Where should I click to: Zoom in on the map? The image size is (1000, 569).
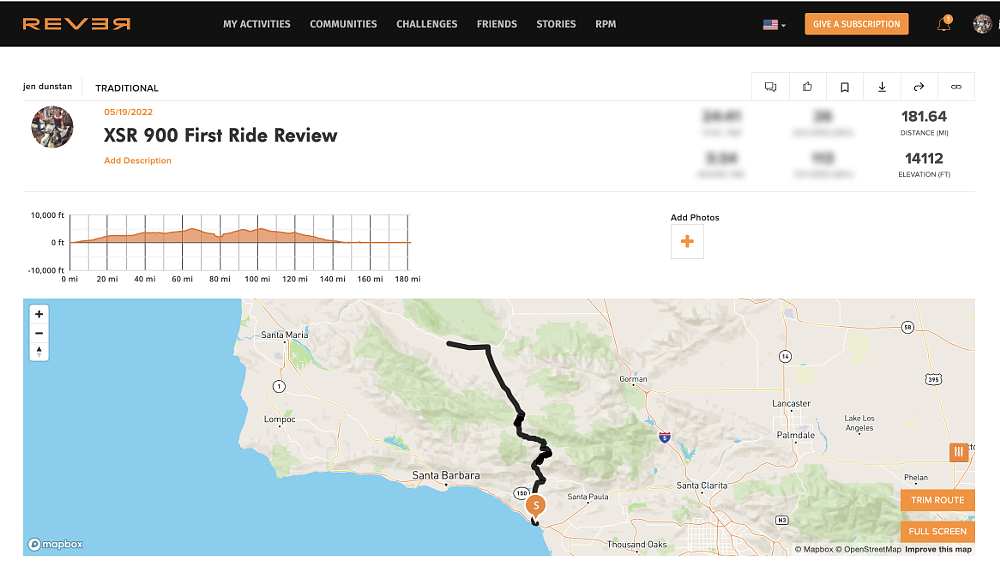39,314
